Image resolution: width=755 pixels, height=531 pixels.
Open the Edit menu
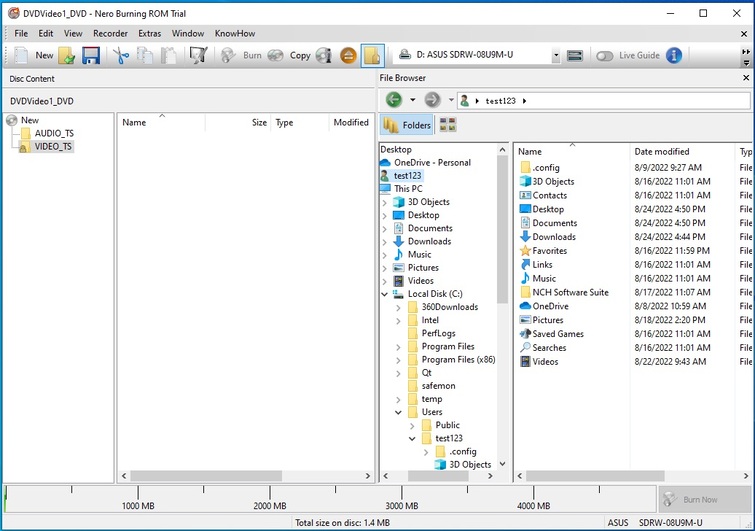[x=46, y=33]
